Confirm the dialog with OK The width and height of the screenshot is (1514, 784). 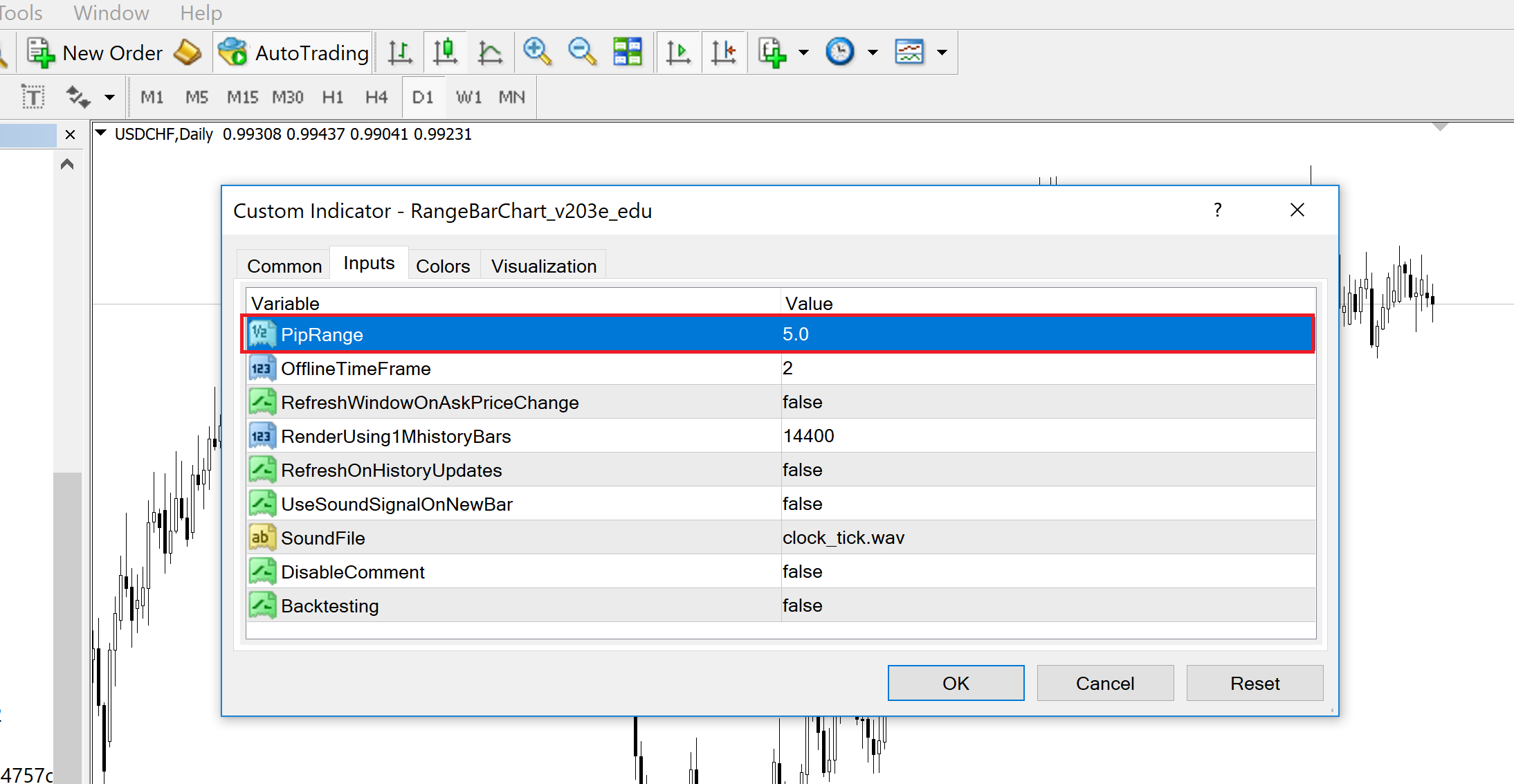point(956,683)
